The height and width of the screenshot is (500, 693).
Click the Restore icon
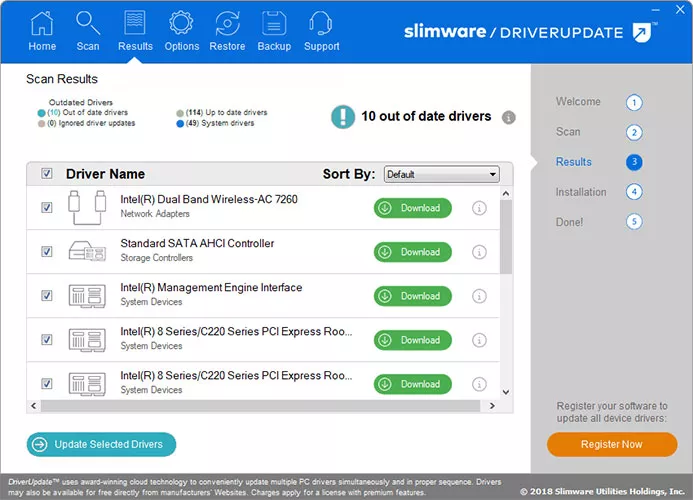(x=227, y=23)
